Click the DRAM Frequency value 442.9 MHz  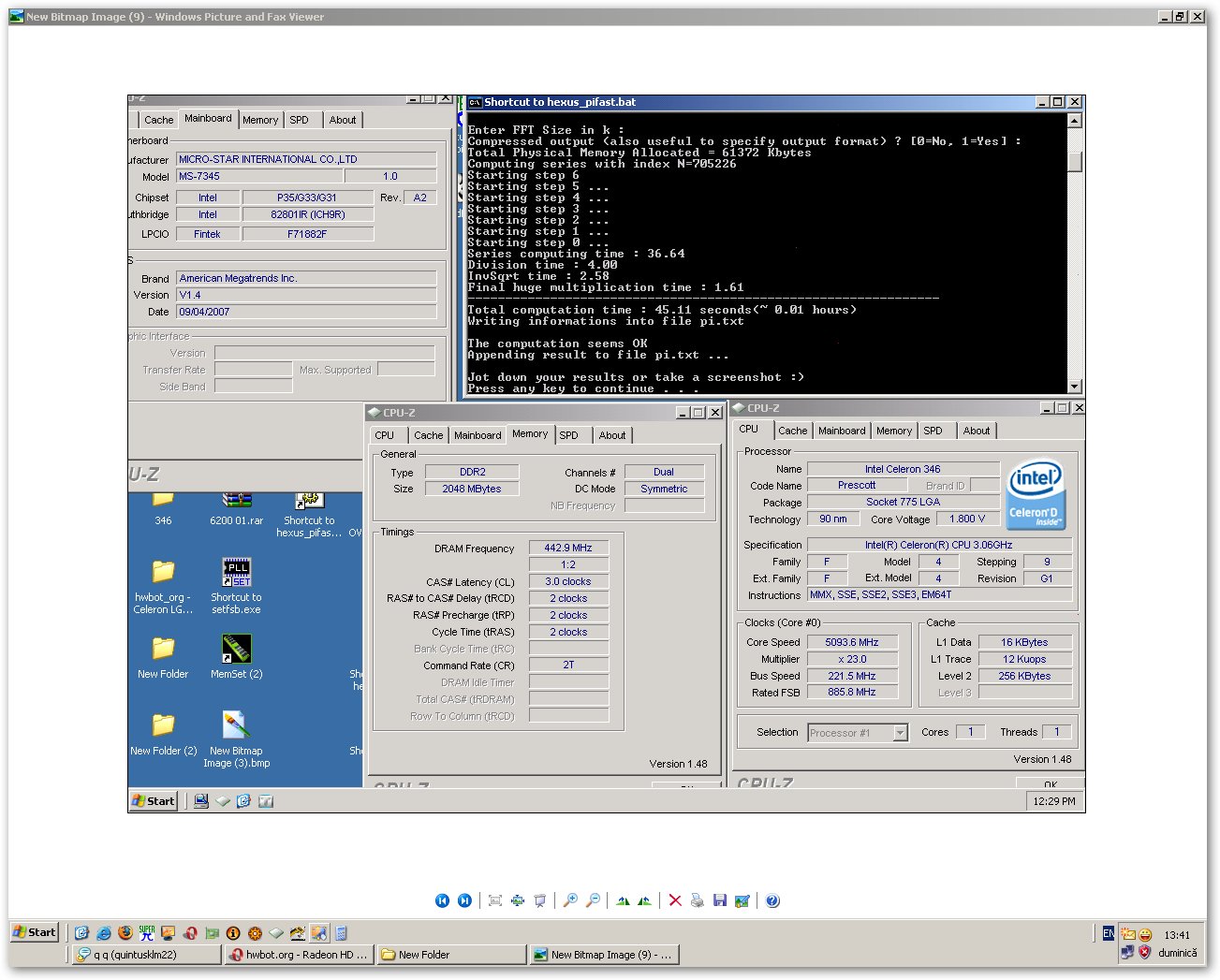click(568, 548)
